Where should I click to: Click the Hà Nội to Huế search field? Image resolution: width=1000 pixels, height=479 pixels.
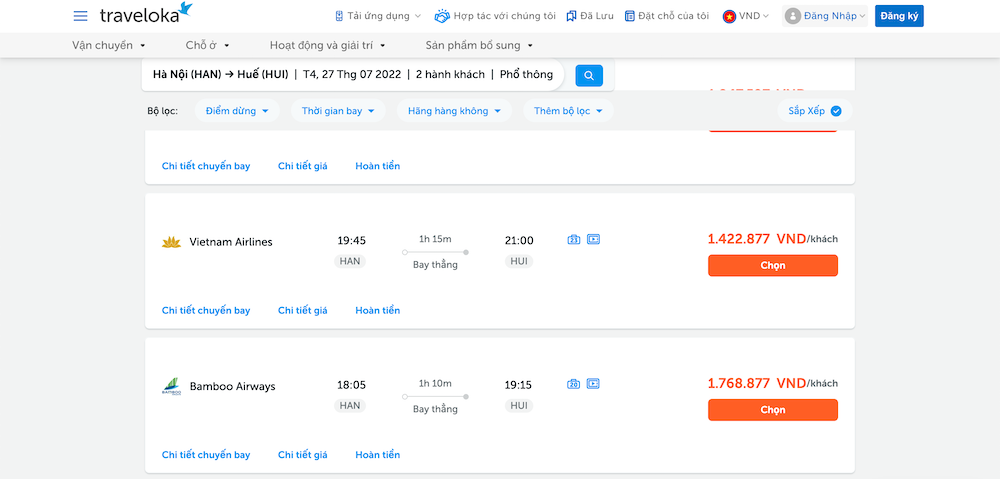pos(352,75)
